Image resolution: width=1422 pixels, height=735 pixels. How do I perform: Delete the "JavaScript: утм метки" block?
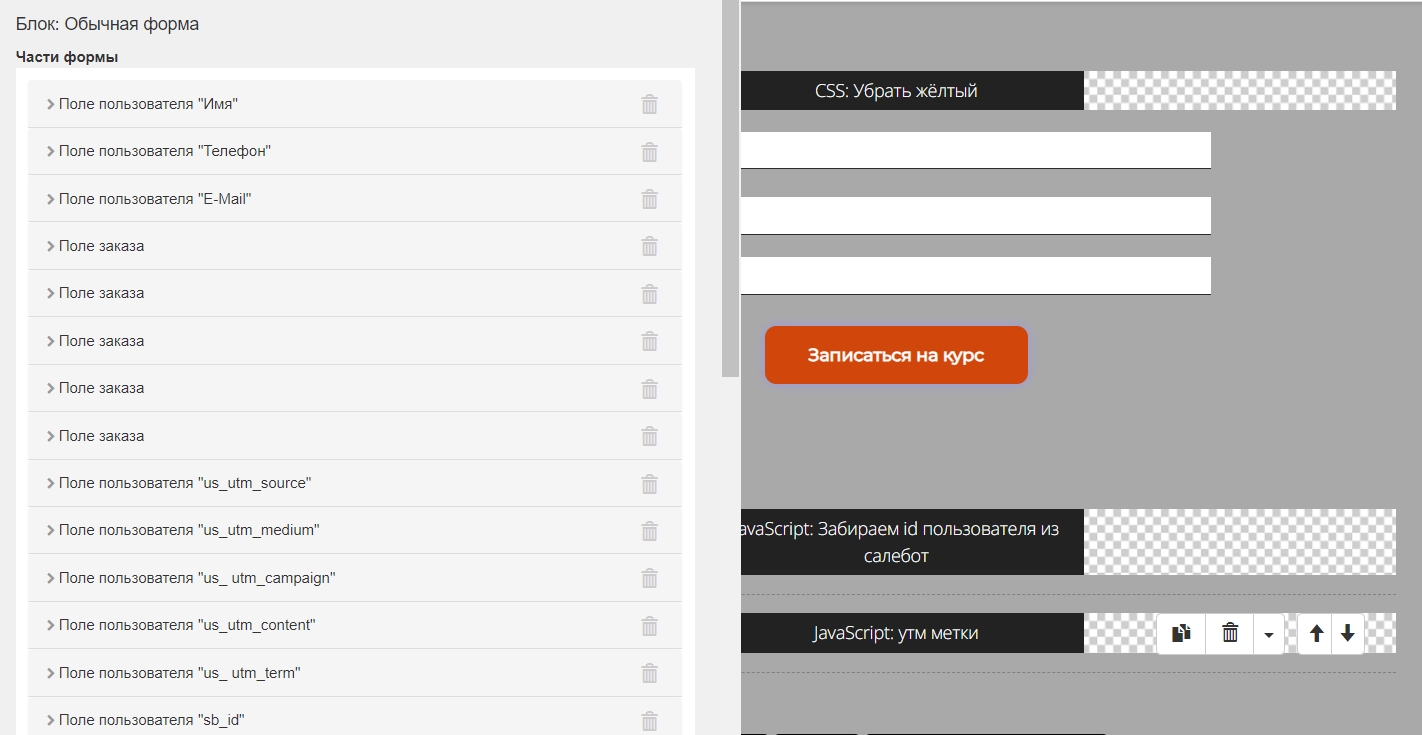tap(1230, 633)
